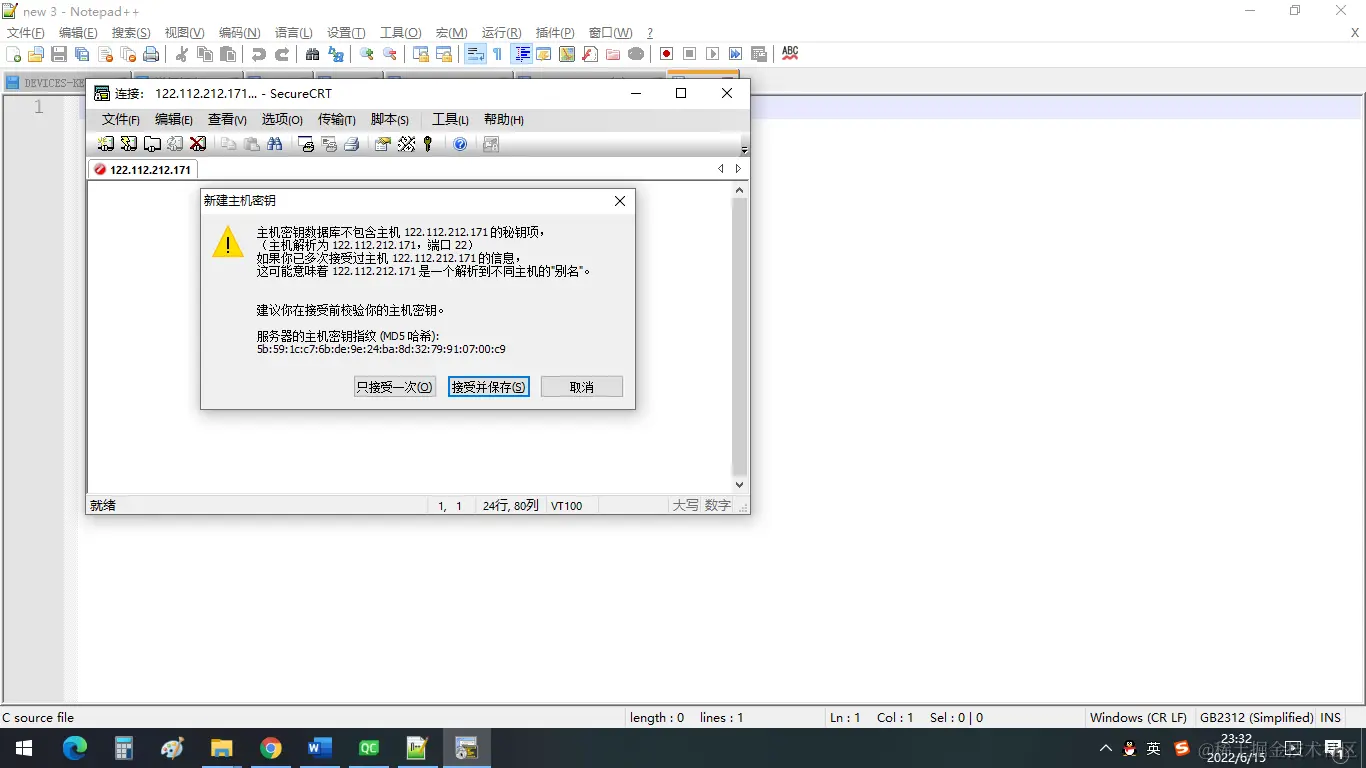Screen dimensions: 1366x768
Task: Toggle Notepad++ Word Wrap icon
Action: 475,54
